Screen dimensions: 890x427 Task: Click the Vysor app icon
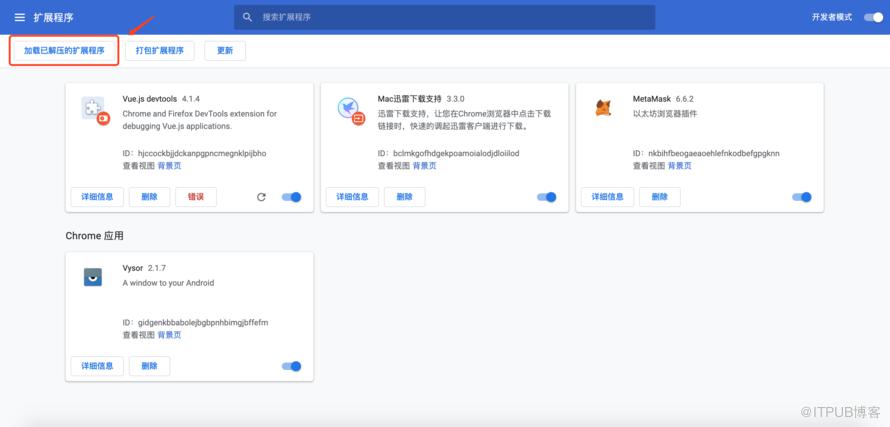click(93, 277)
